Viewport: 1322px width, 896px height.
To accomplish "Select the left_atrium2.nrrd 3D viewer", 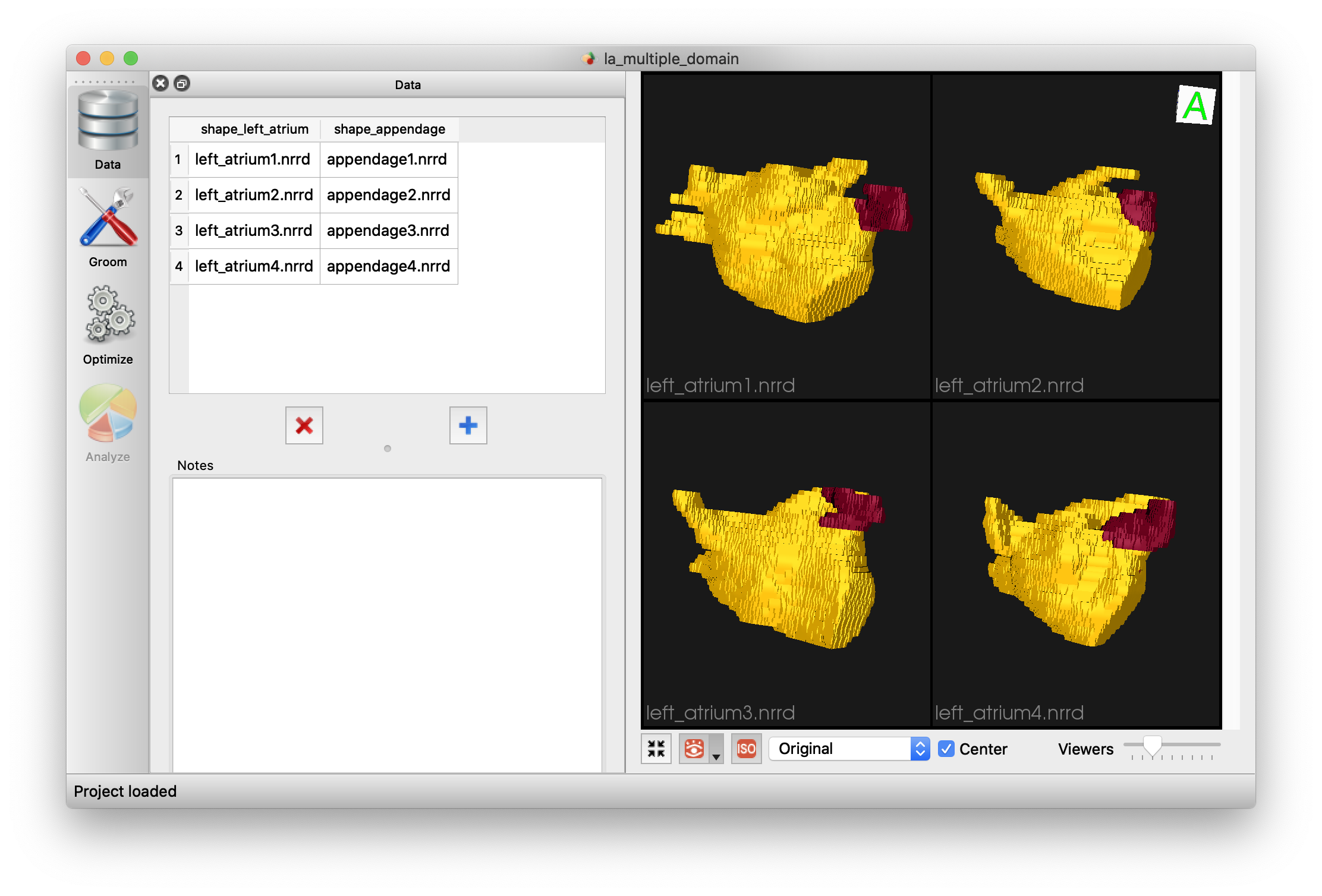I will tap(1076, 236).
